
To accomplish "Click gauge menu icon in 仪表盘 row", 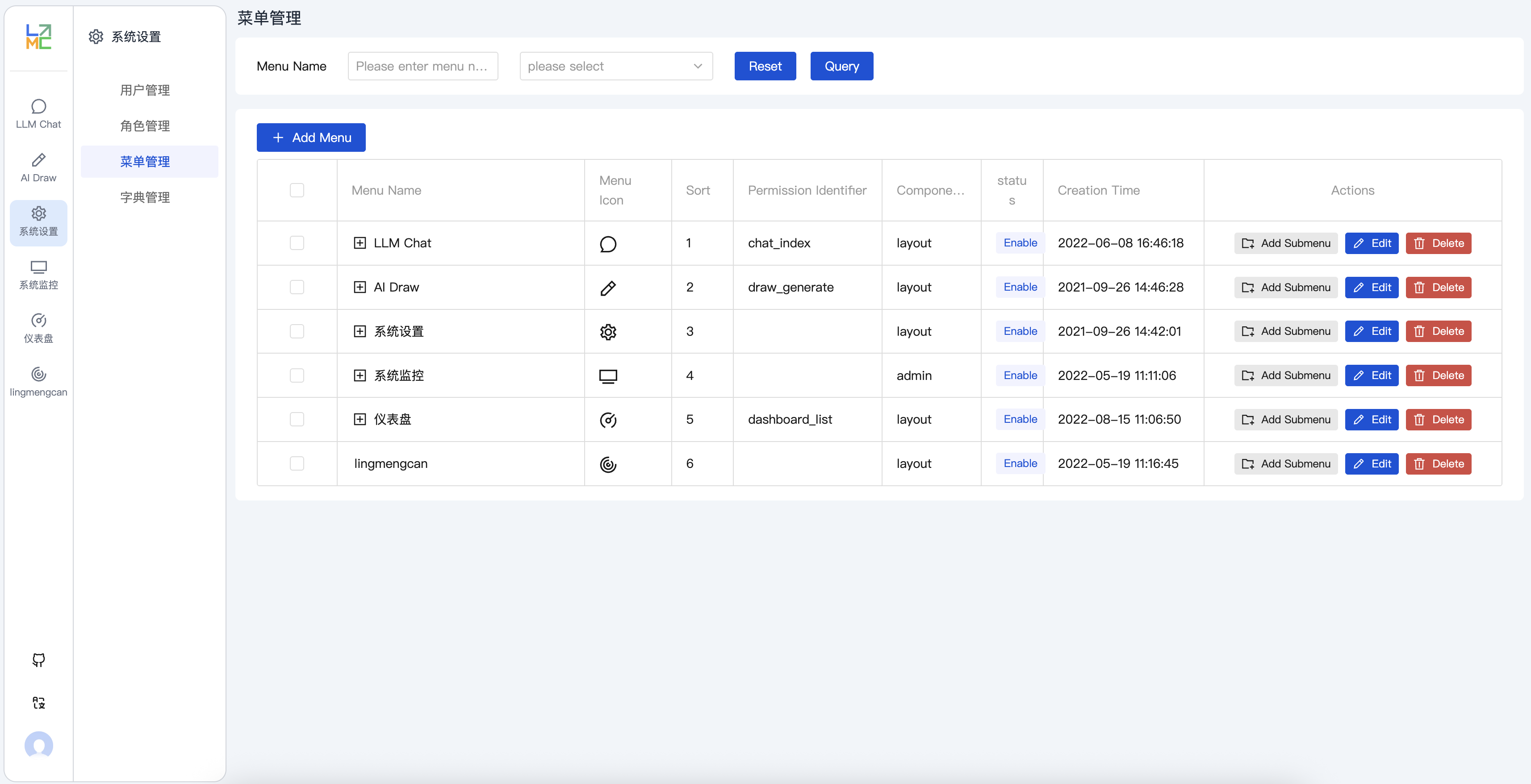I will tap(608, 420).
